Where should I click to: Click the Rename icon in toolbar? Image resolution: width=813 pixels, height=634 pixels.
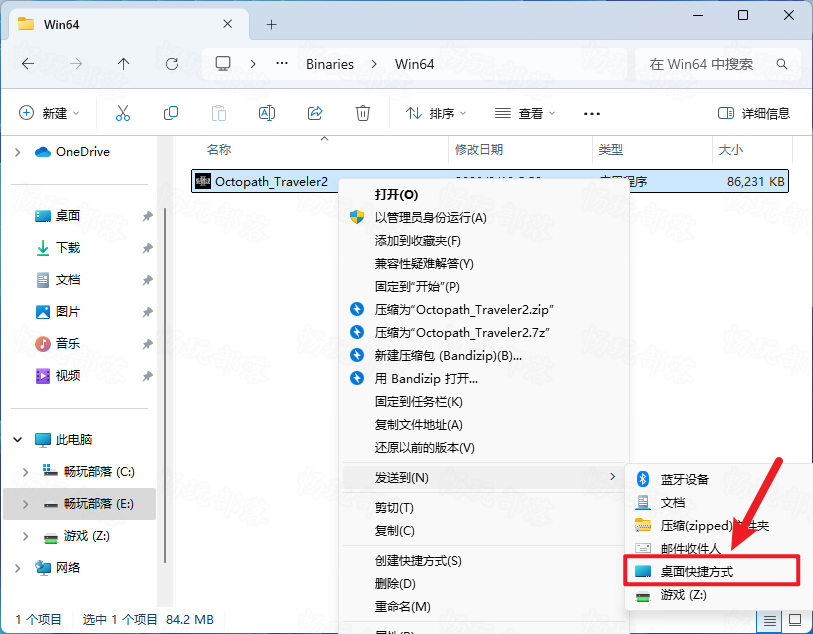point(267,113)
